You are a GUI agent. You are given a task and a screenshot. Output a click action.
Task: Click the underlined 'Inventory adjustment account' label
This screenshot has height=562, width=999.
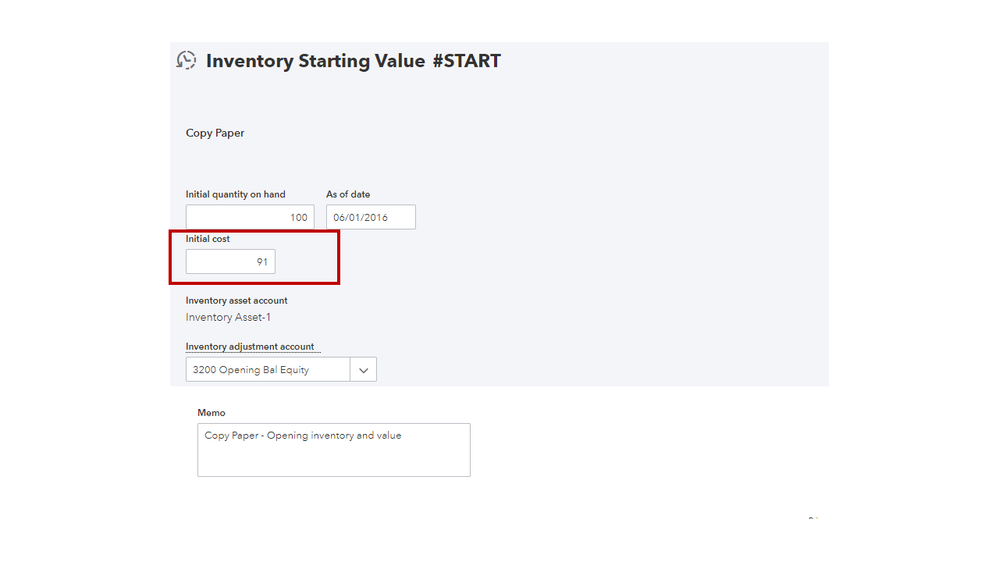click(x=250, y=347)
